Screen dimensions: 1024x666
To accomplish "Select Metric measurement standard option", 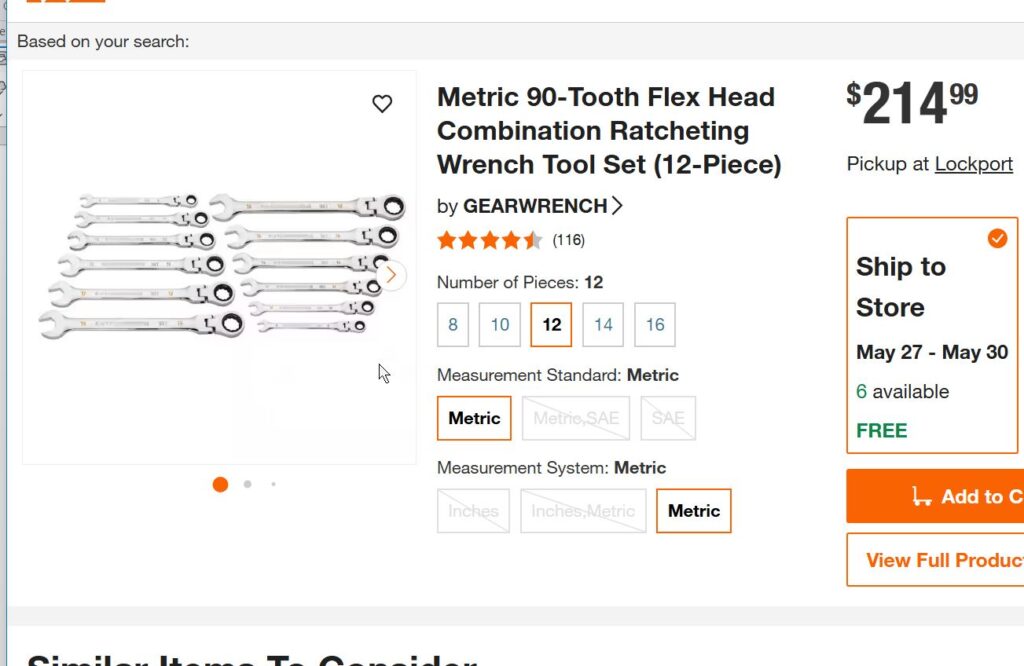I will coord(474,418).
